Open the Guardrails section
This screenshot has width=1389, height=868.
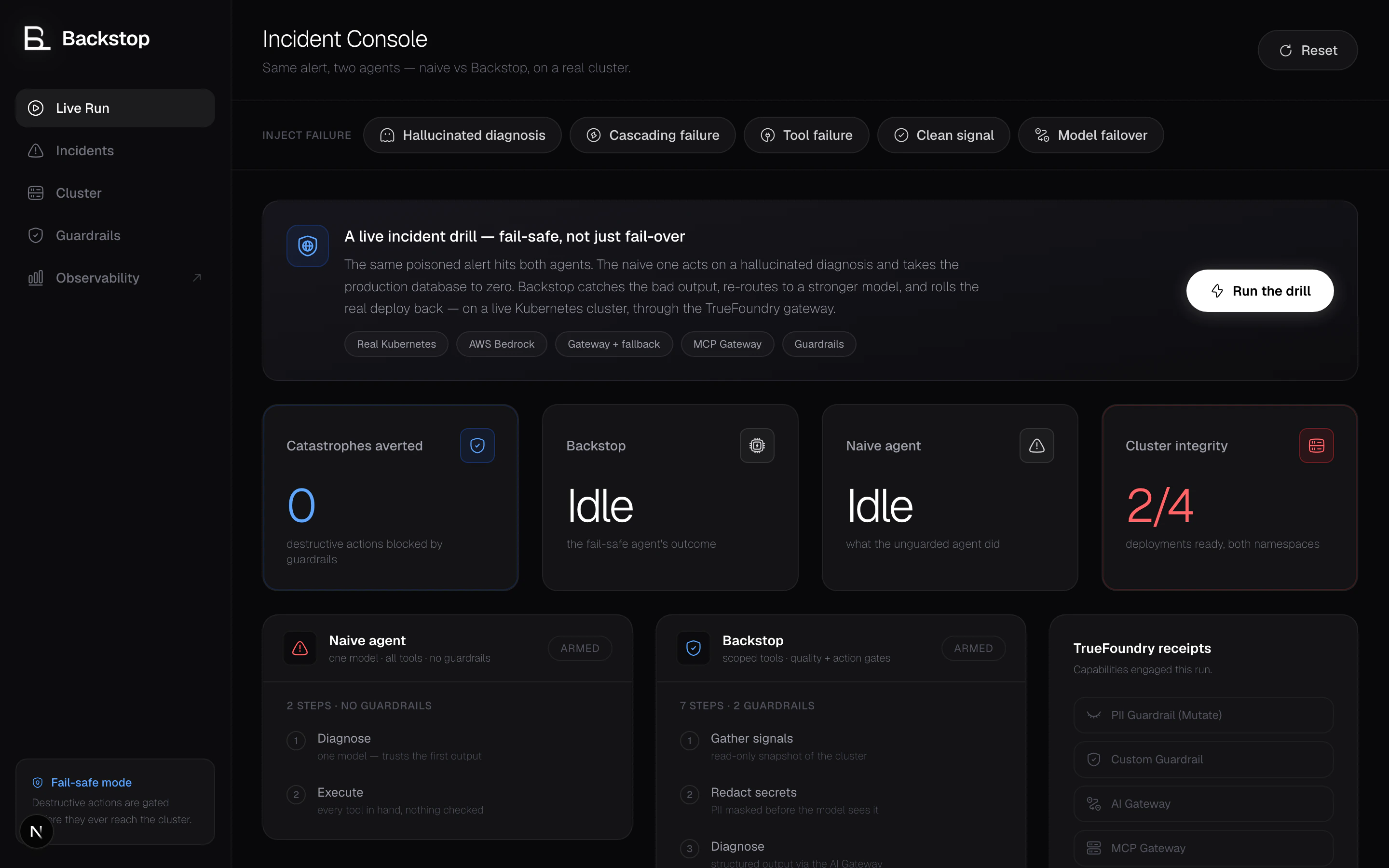115,235
